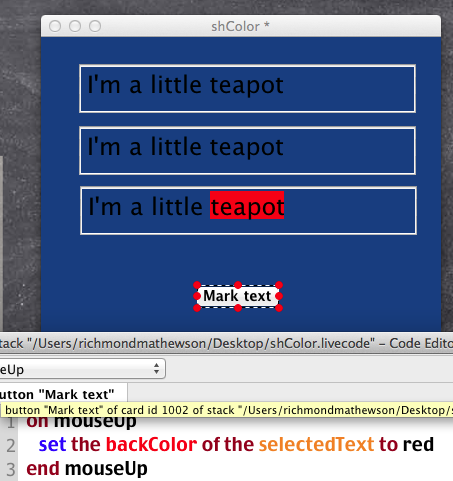Click the minimize button of the shColor window
Screen dimensions: 453x481
75,26
